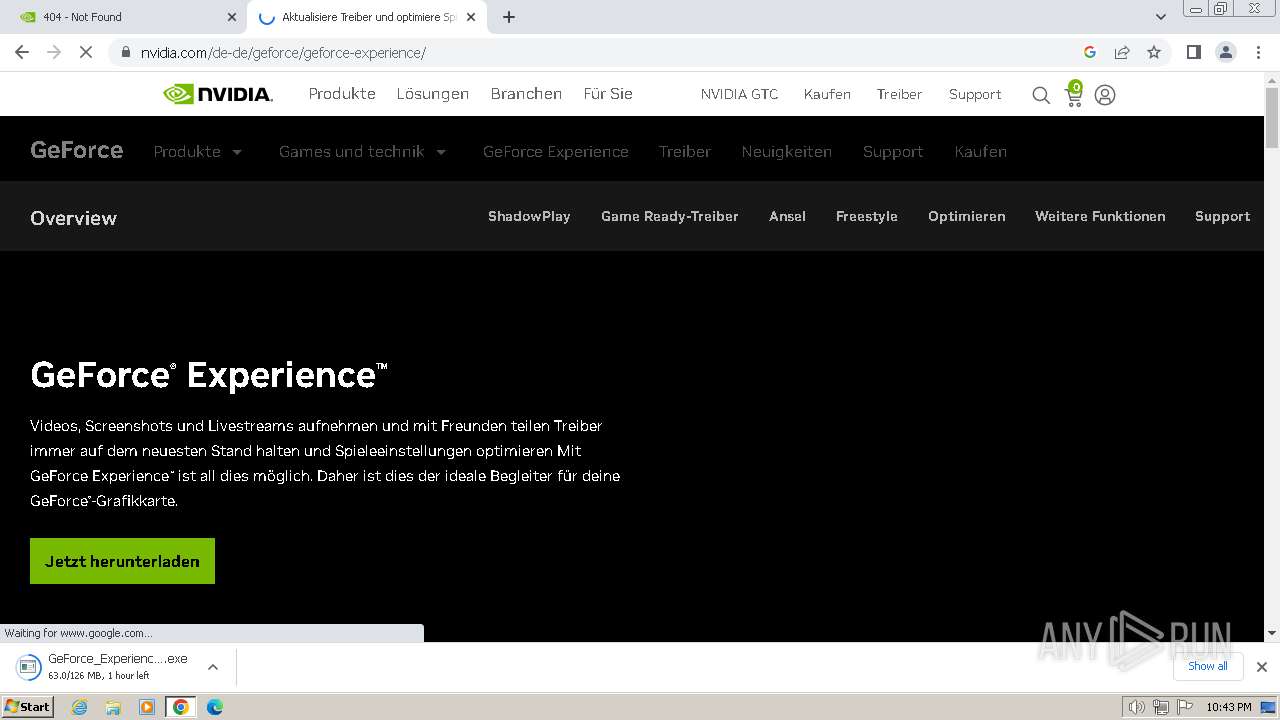
Task: Click the Jetzt herunterladen button
Action: [x=122, y=561]
